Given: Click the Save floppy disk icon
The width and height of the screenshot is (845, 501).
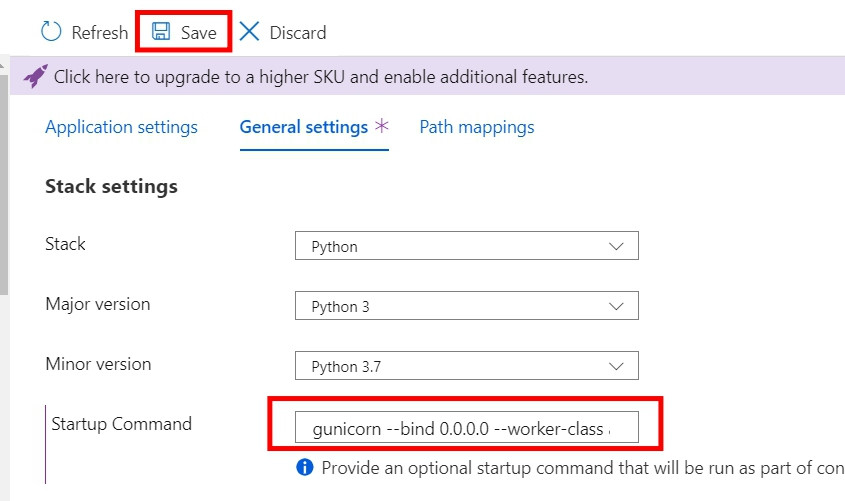Looking at the screenshot, I should [x=160, y=32].
